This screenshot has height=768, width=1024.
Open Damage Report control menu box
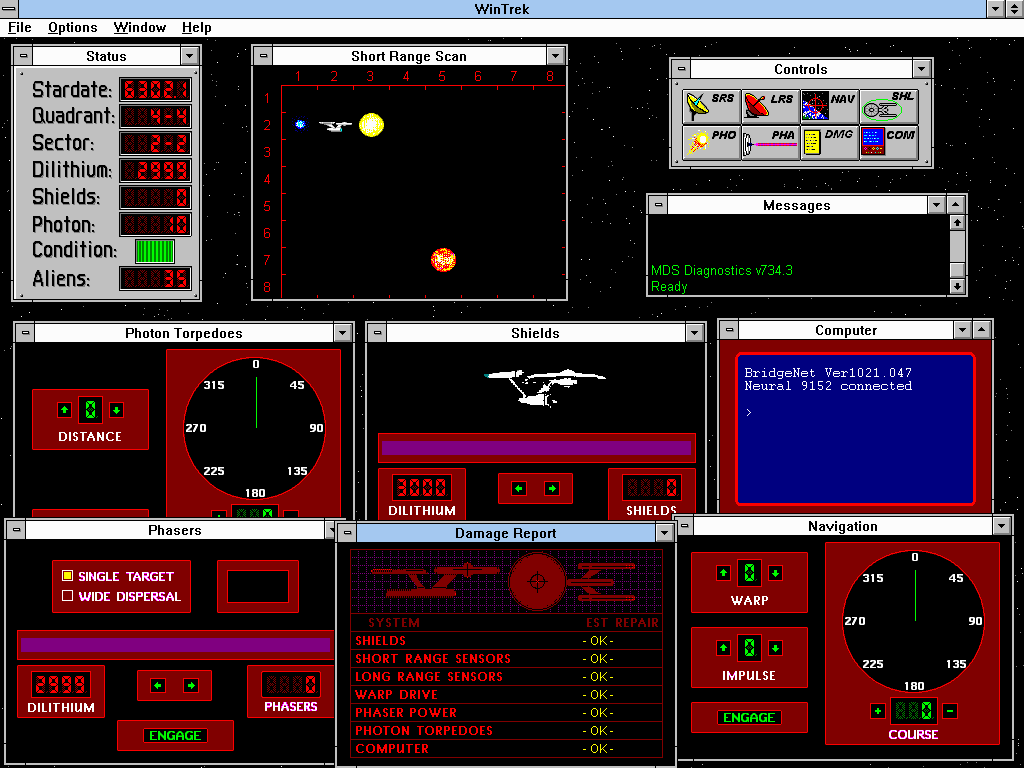tap(347, 533)
